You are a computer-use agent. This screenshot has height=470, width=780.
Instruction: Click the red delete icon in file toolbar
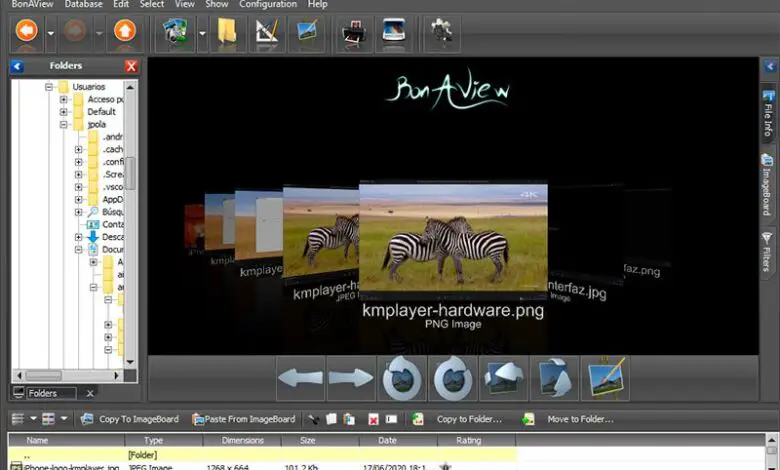(373, 419)
